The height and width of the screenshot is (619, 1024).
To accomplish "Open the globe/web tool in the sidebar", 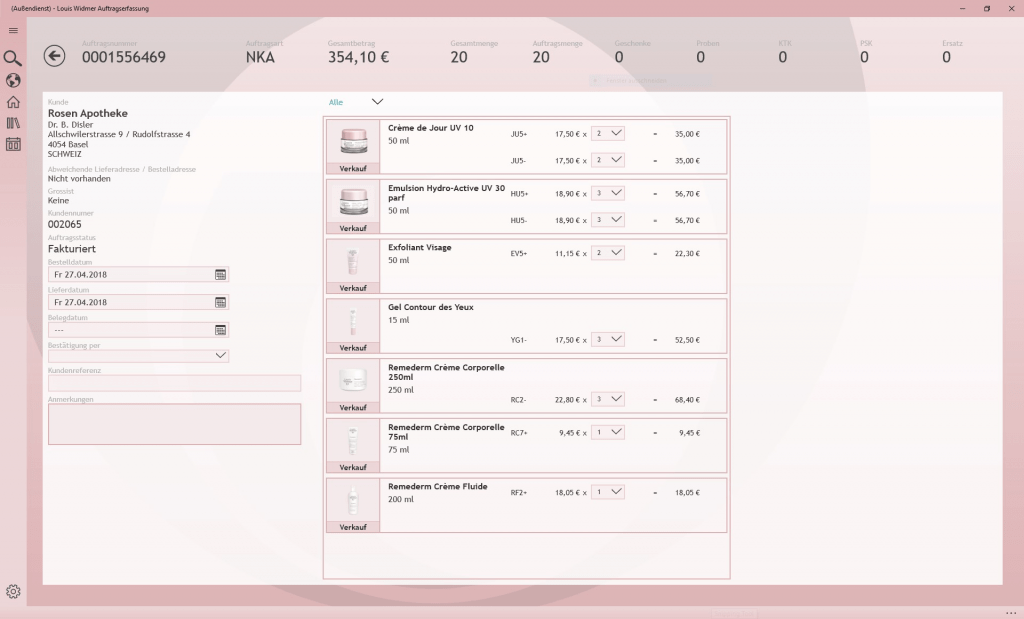I will tap(13, 80).
